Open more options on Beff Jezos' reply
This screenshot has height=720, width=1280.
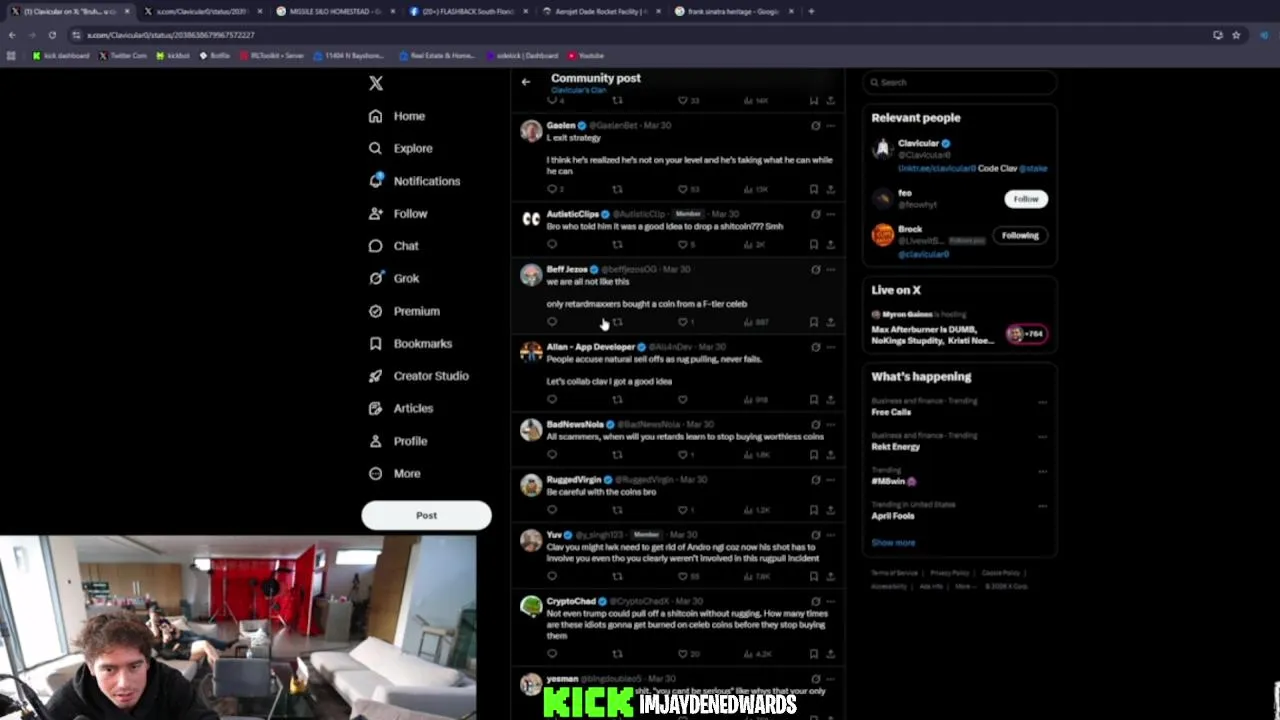click(830, 270)
